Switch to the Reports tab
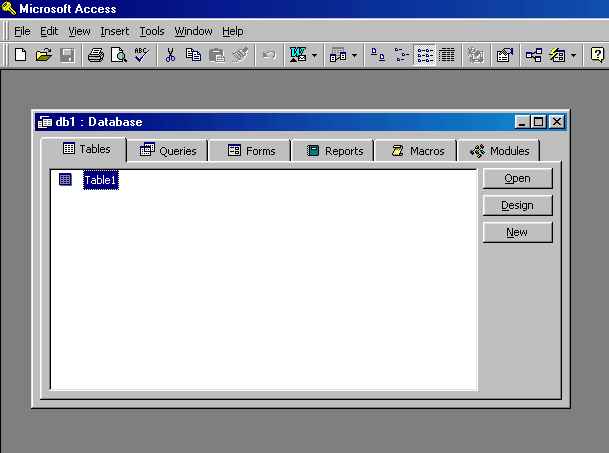The image size is (609, 453). click(334, 151)
